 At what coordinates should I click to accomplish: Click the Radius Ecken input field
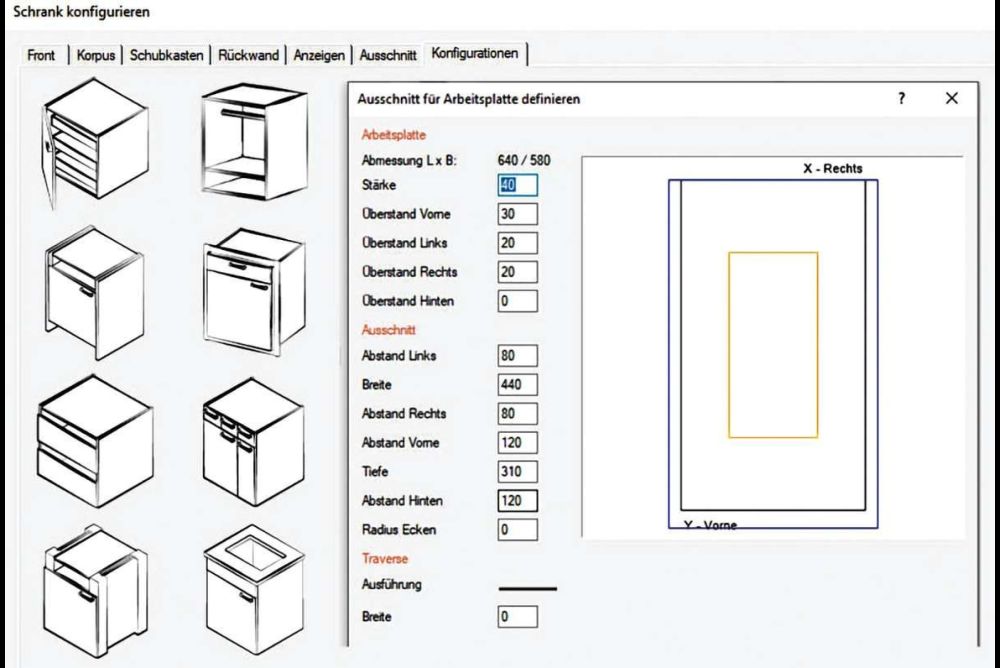click(517, 530)
